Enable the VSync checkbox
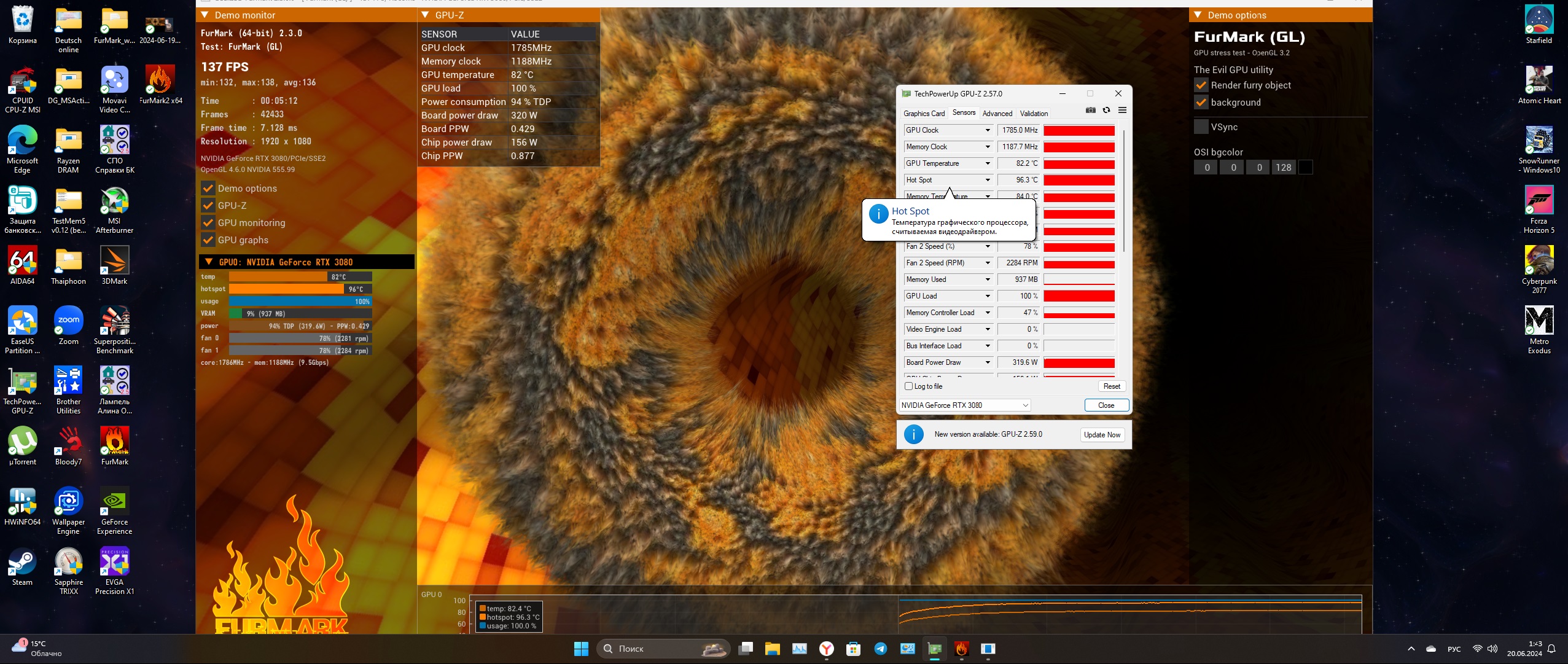 [1201, 127]
